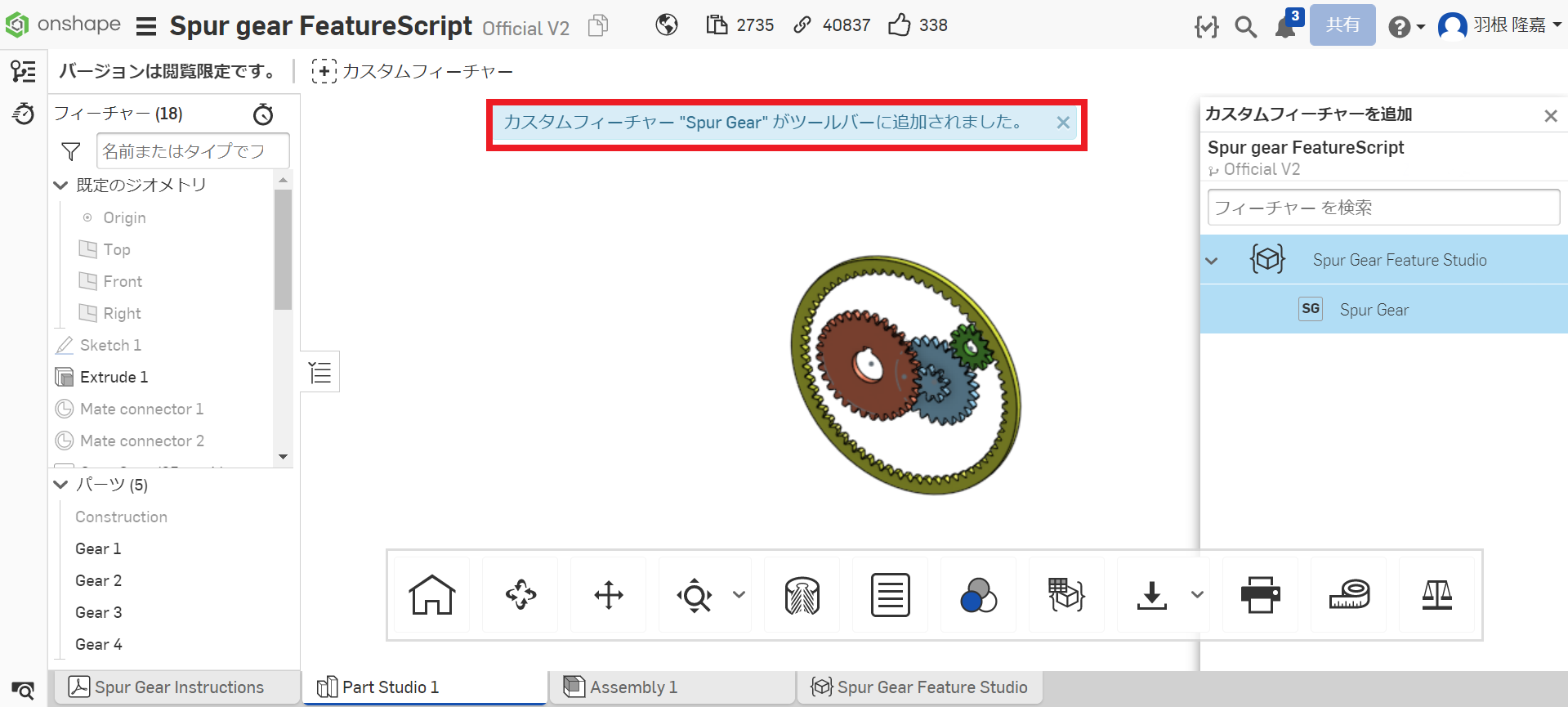Select Gear 1 part
1568x707 pixels.
pos(98,548)
